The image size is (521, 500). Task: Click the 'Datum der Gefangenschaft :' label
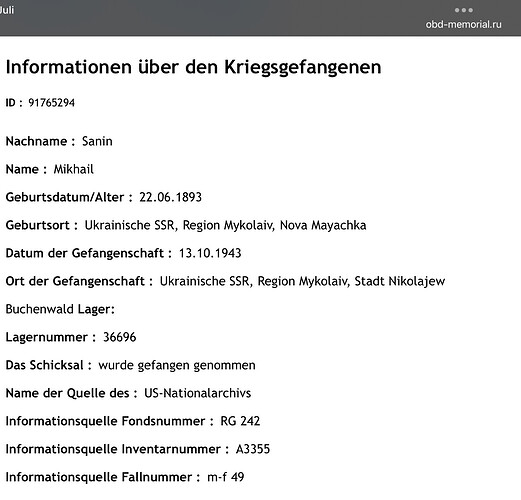pyautogui.click(x=89, y=254)
